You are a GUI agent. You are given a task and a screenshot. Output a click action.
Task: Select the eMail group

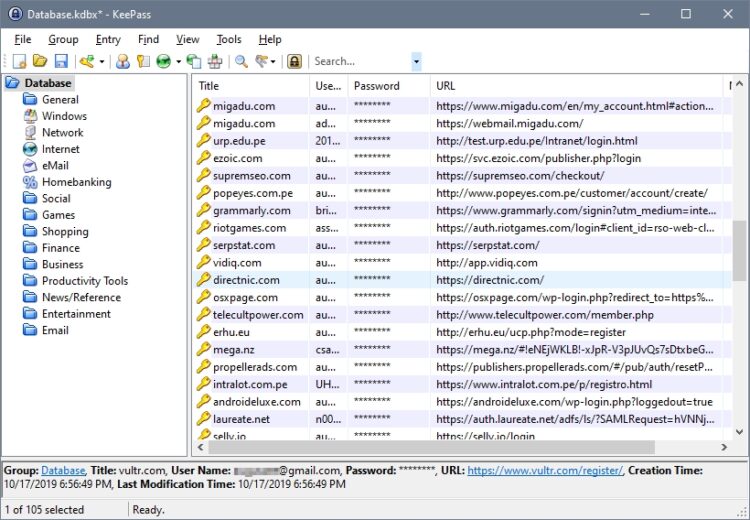coord(55,166)
